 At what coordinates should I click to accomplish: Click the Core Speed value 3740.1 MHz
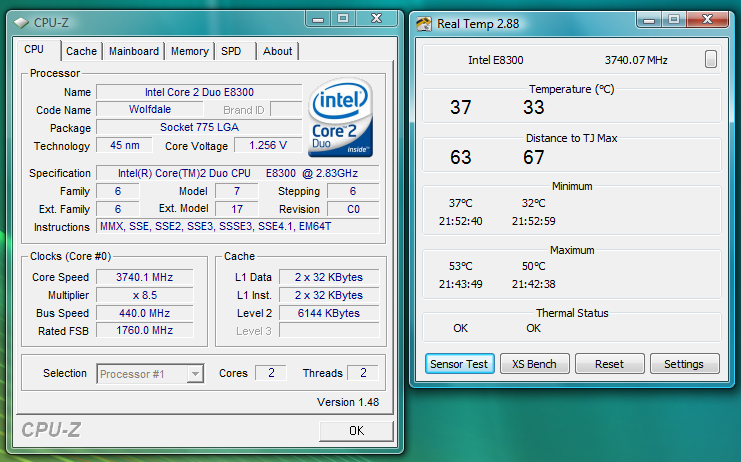click(x=145, y=277)
